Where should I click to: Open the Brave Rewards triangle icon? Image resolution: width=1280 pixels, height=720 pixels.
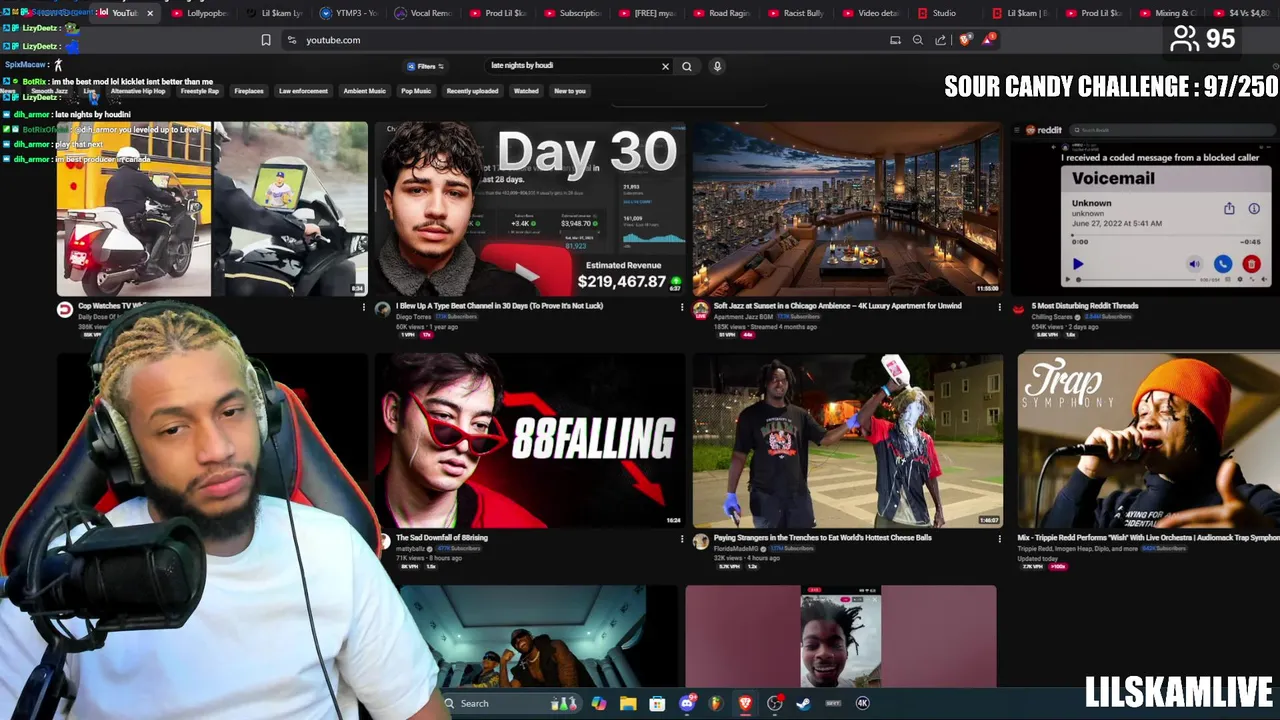(988, 40)
